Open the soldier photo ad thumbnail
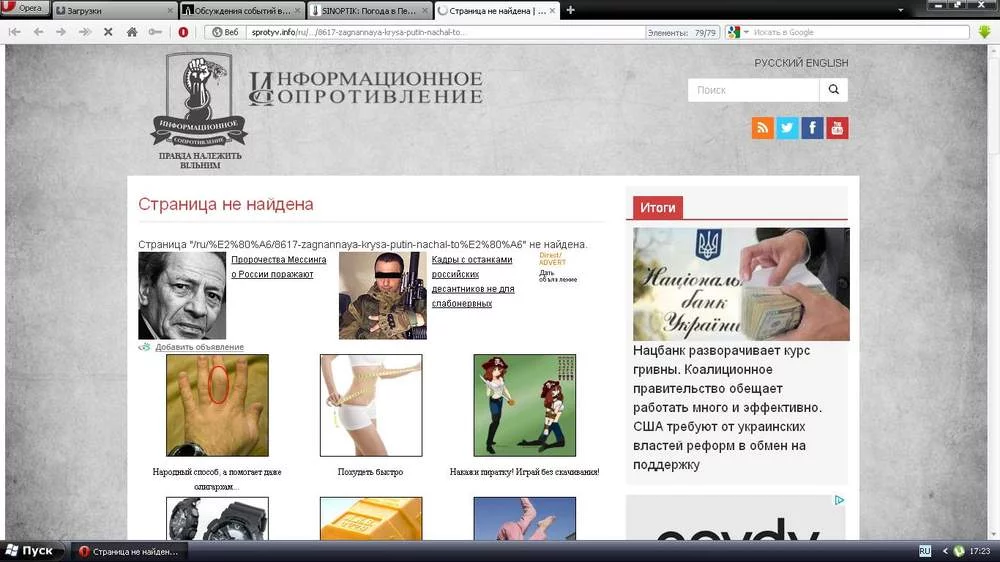Viewport: 1000px width, 562px height. pyautogui.click(x=383, y=295)
